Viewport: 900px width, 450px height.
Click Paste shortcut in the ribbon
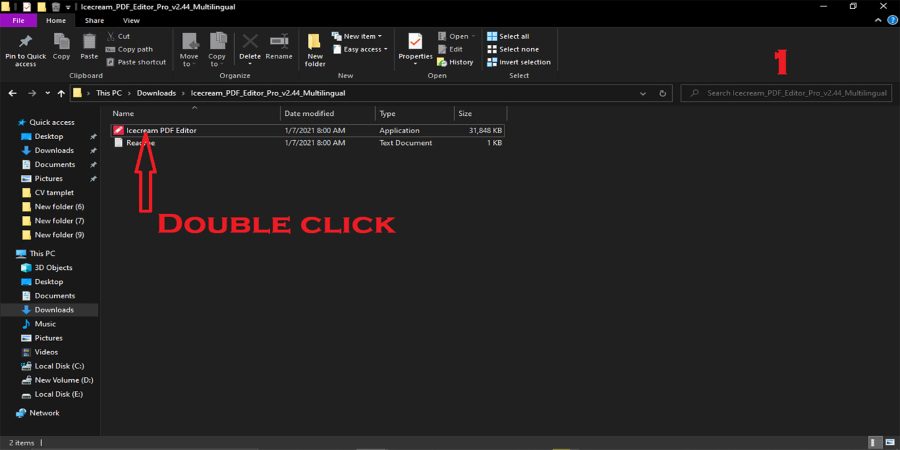136,62
